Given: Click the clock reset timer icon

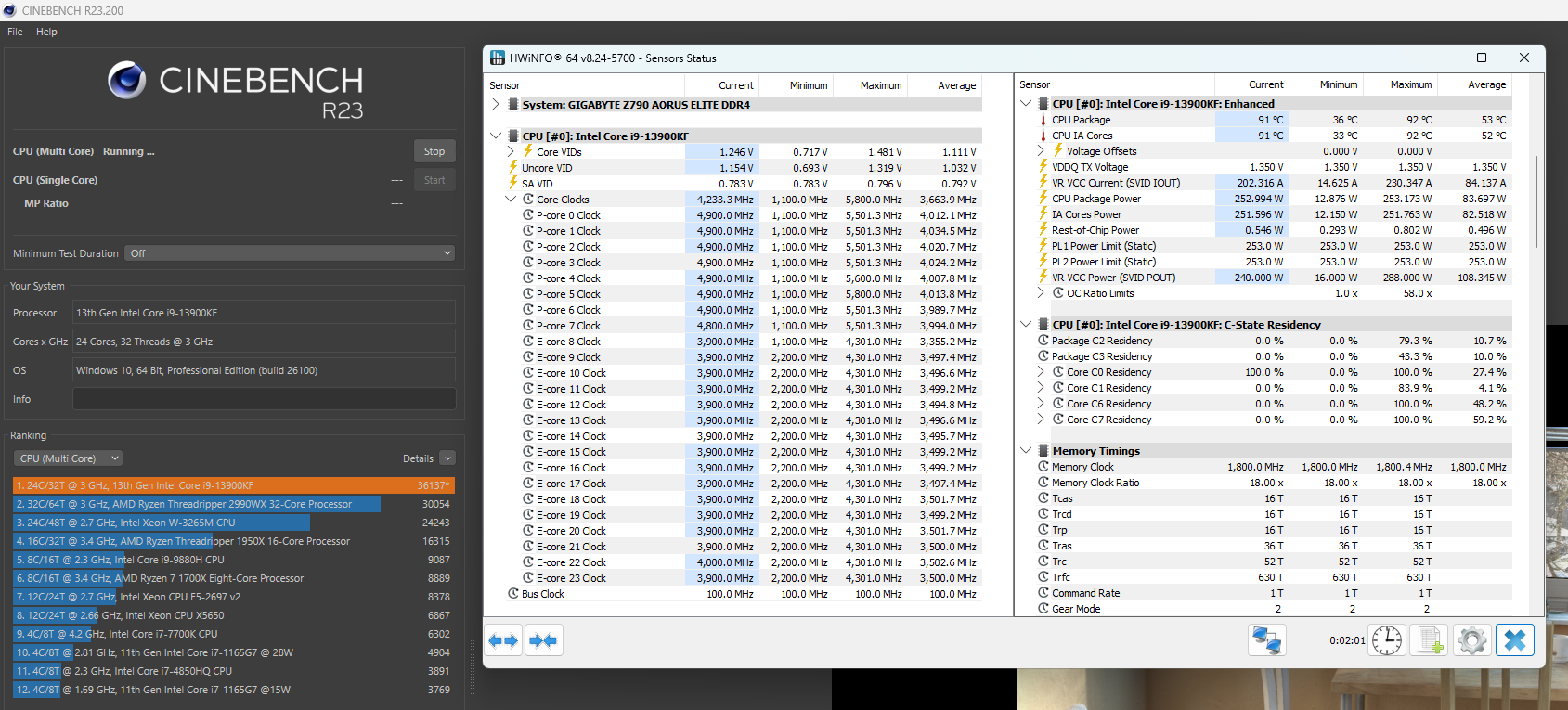Looking at the screenshot, I should tap(1387, 640).
